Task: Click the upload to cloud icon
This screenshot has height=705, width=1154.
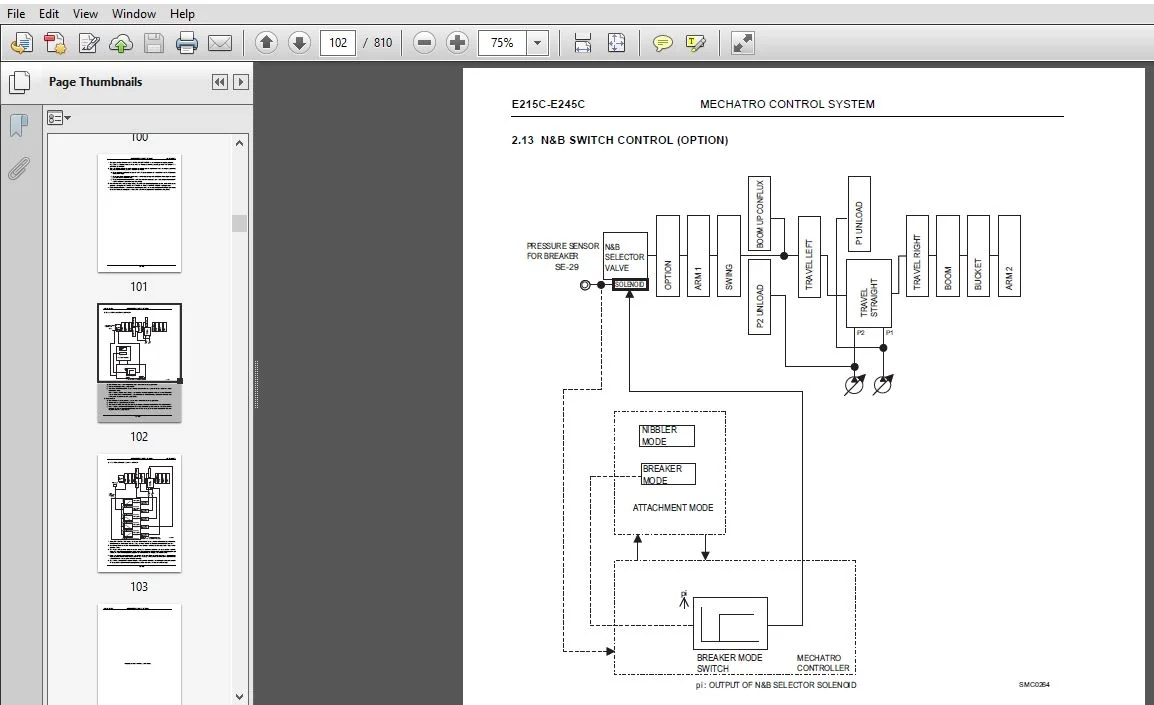Action: click(121, 43)
